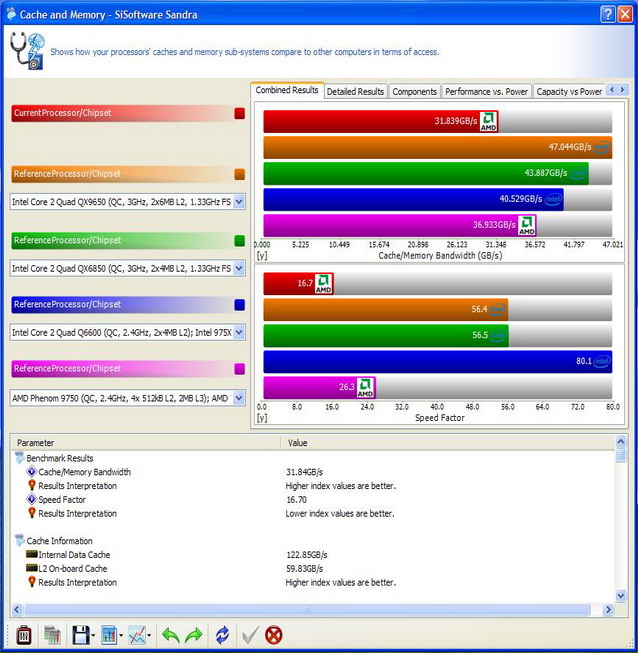638x653 pixels.
Task: Click the horizontal scroll left arrow
Action: click(x=17, y=610)
